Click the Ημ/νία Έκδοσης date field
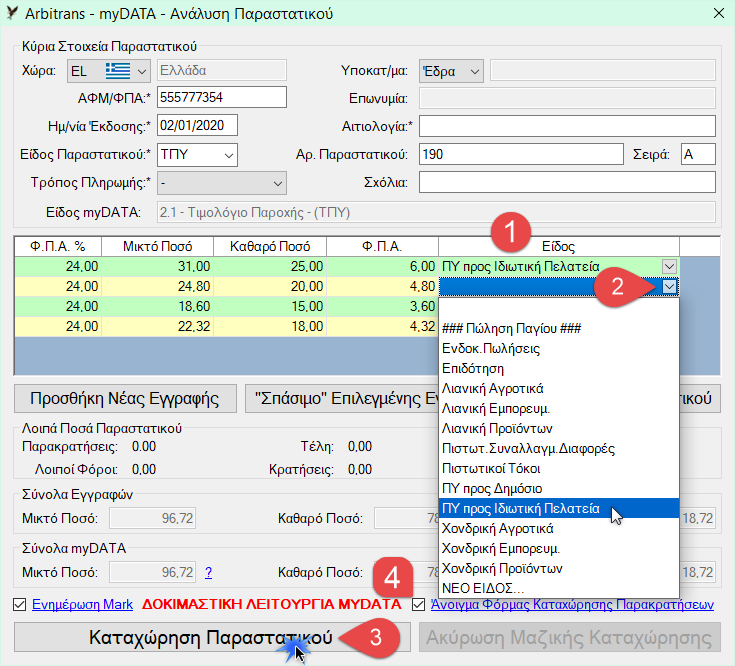The width and height of the screenshot is (735, 666). (197, 126)
